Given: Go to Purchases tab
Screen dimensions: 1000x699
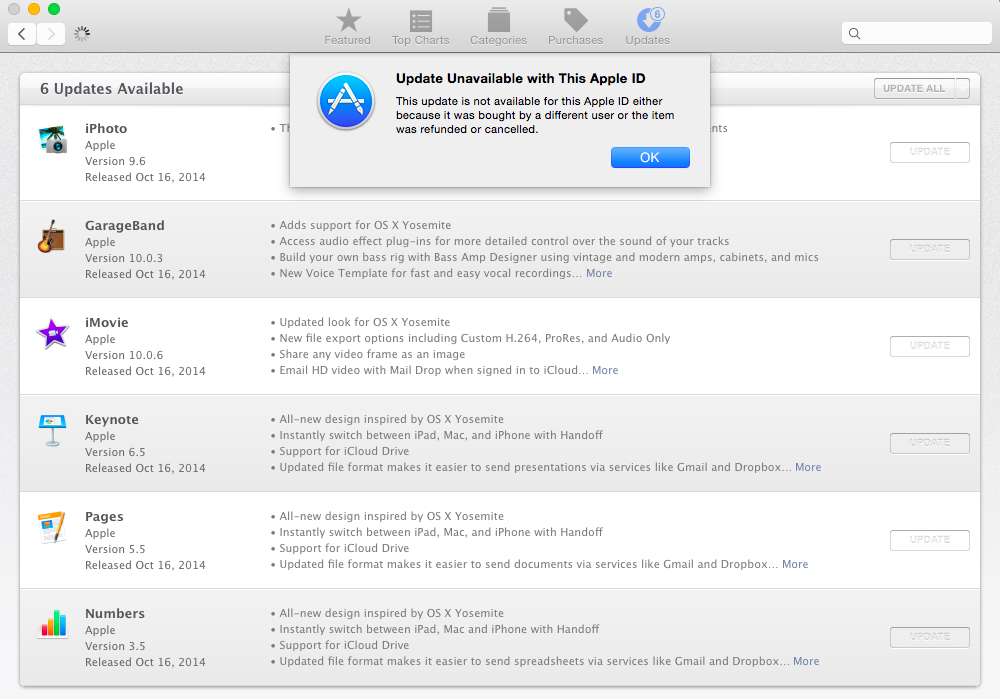Looking at the screenshot, I should coord(575,27).
